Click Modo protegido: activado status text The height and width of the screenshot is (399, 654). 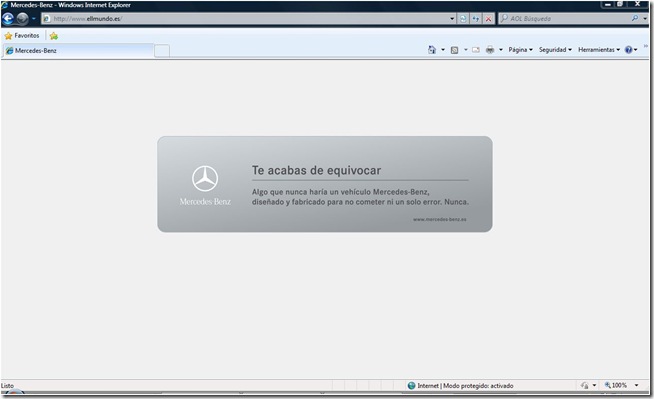click(478, 386)
